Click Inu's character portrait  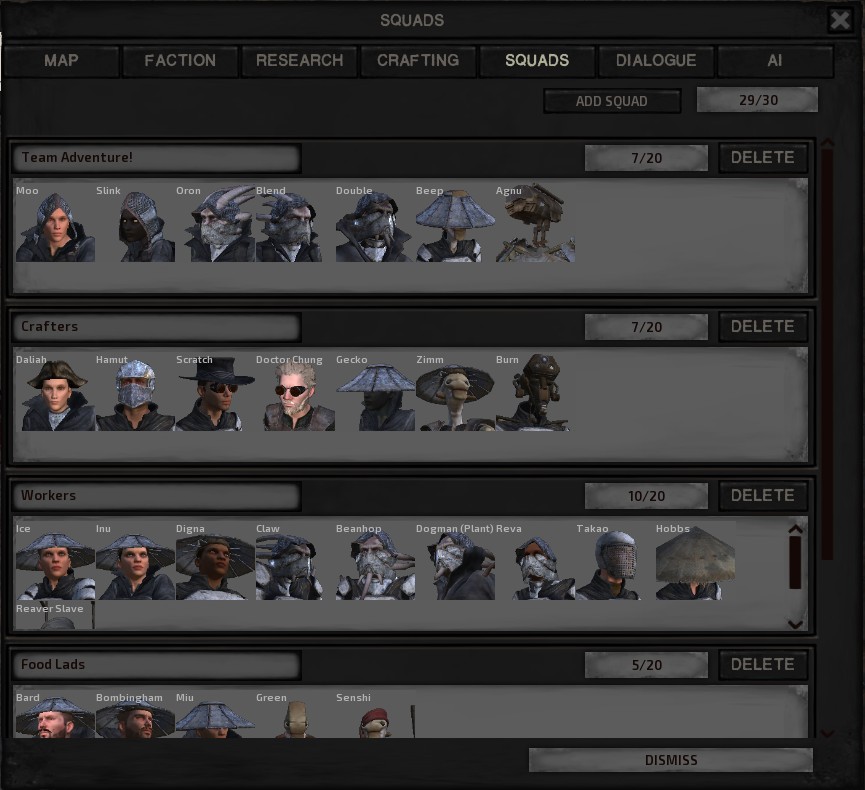click(135, 561)
